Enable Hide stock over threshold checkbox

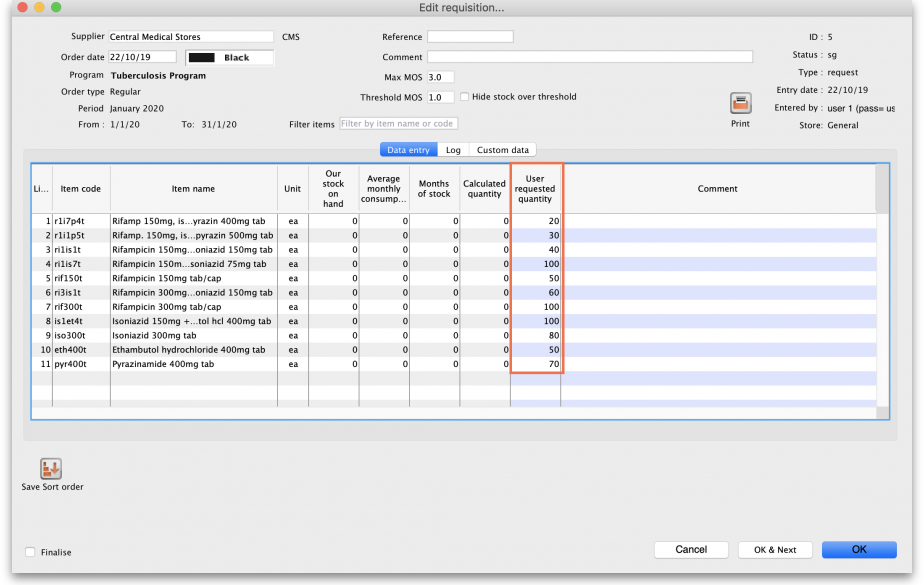[465, 97]
